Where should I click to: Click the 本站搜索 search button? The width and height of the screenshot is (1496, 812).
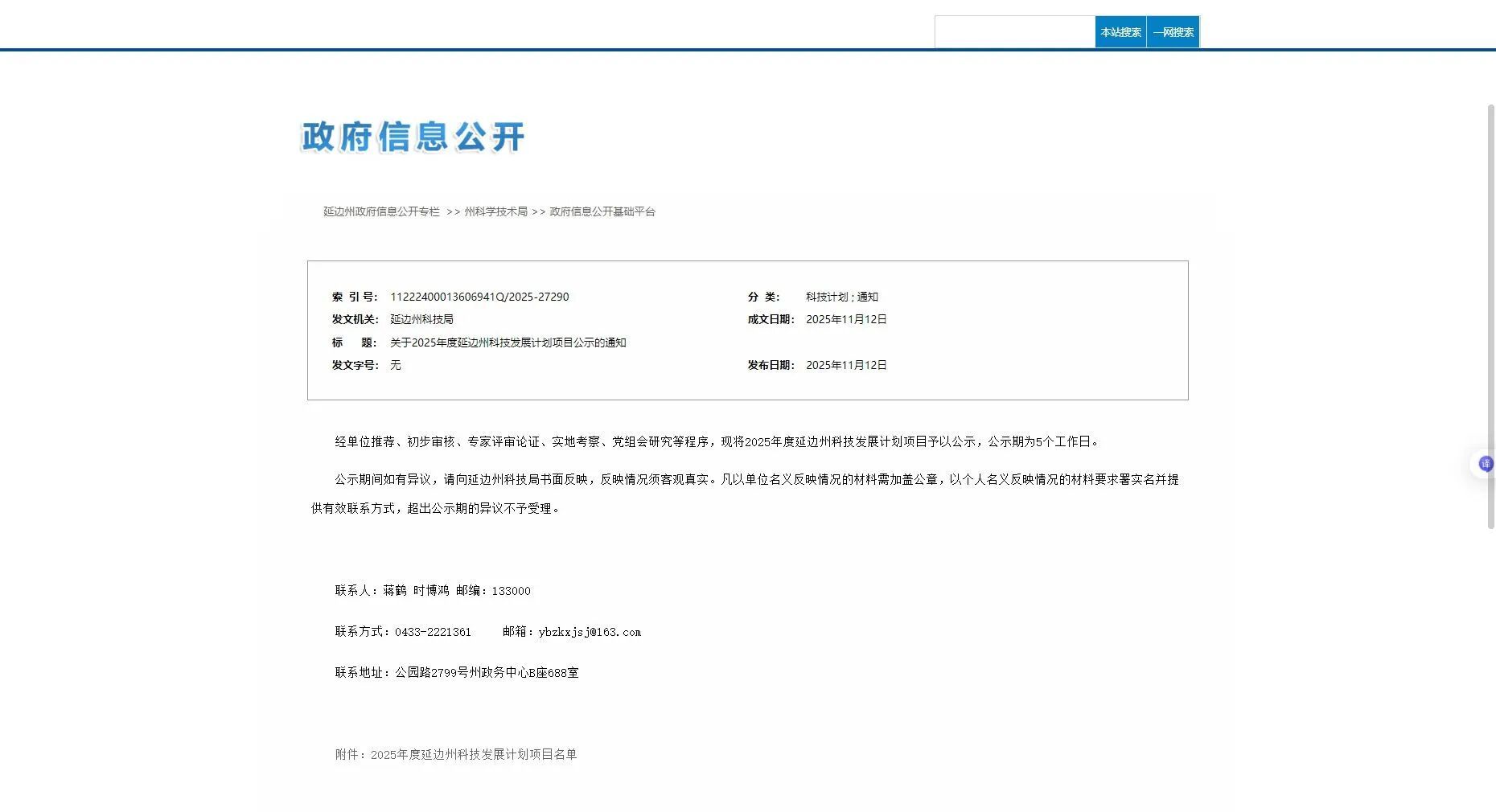tap(1120, 32)
